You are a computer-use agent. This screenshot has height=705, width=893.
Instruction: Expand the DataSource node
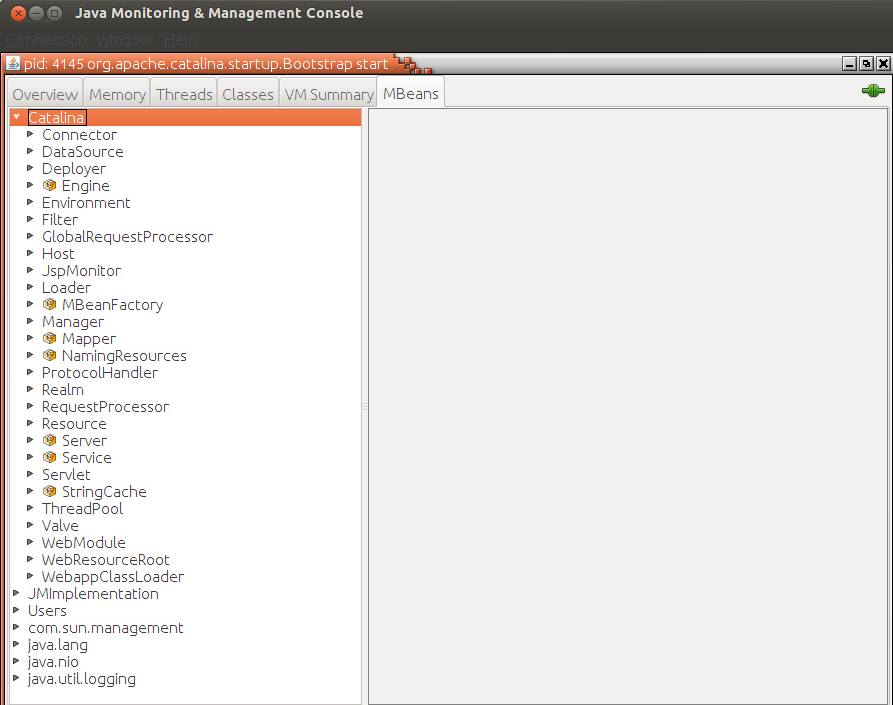[30, 151]
